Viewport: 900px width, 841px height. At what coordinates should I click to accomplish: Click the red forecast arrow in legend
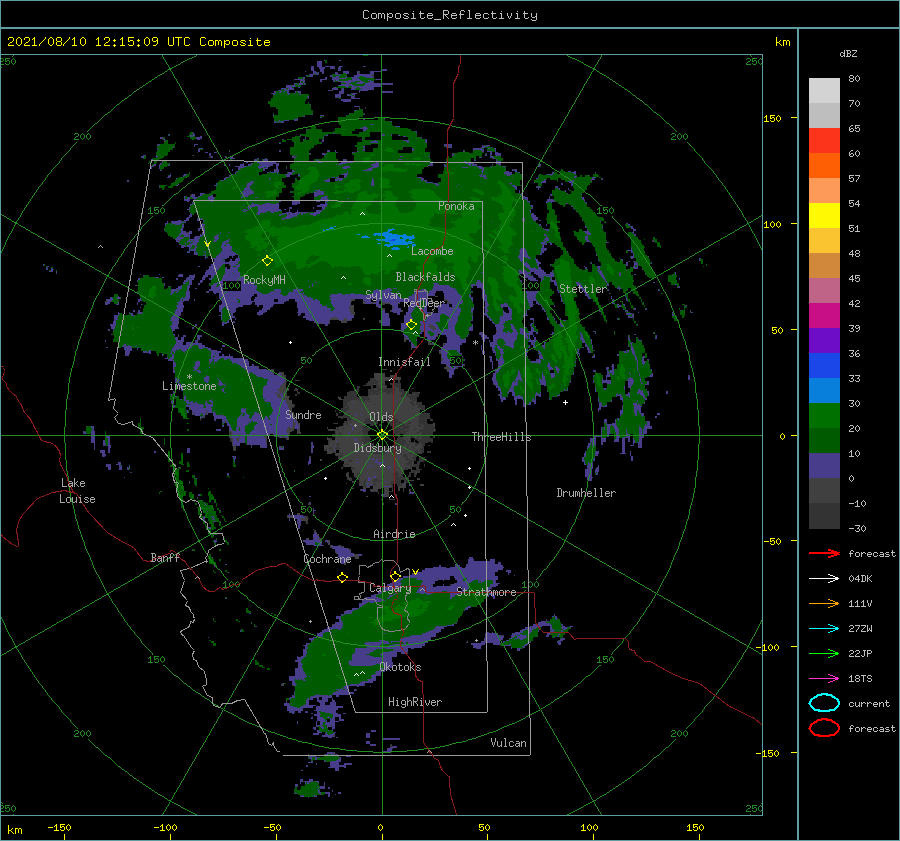coord(824,553)
